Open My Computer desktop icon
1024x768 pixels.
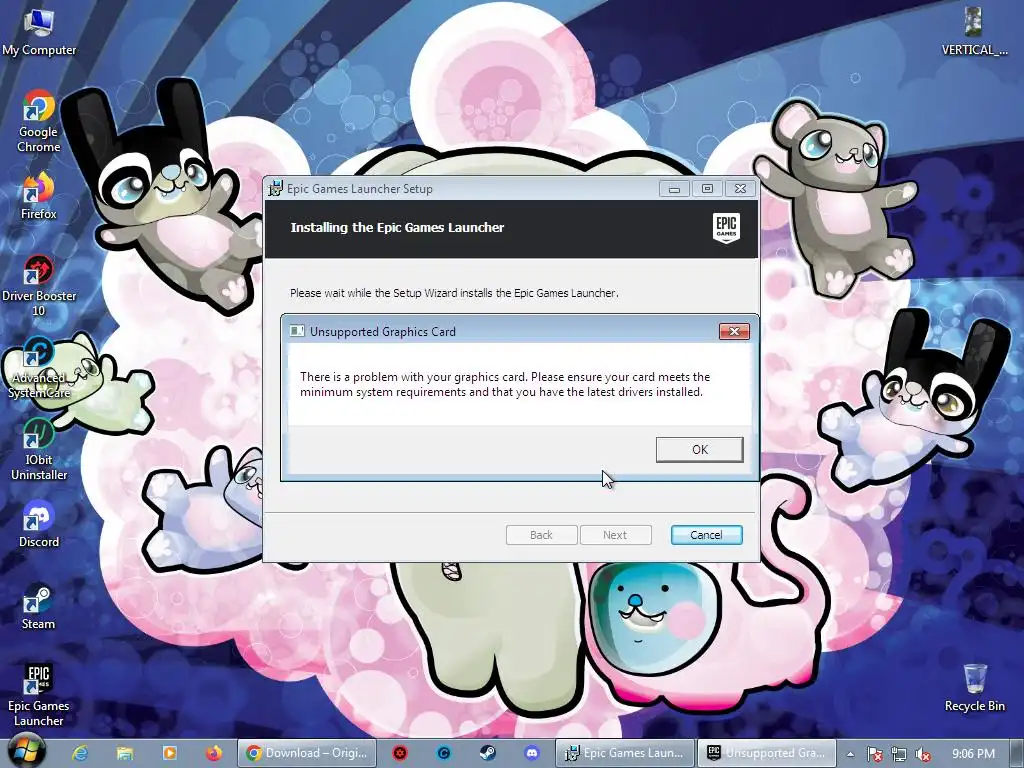39,33
